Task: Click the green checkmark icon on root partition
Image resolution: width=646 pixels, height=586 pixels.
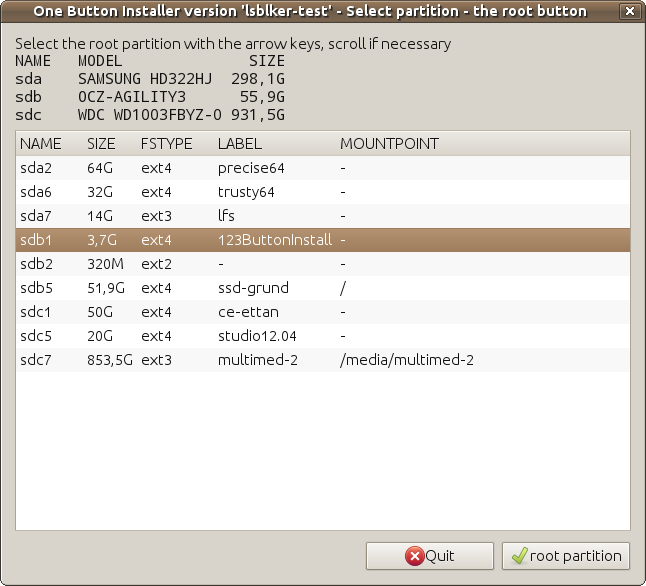Action: click(517, 556)
